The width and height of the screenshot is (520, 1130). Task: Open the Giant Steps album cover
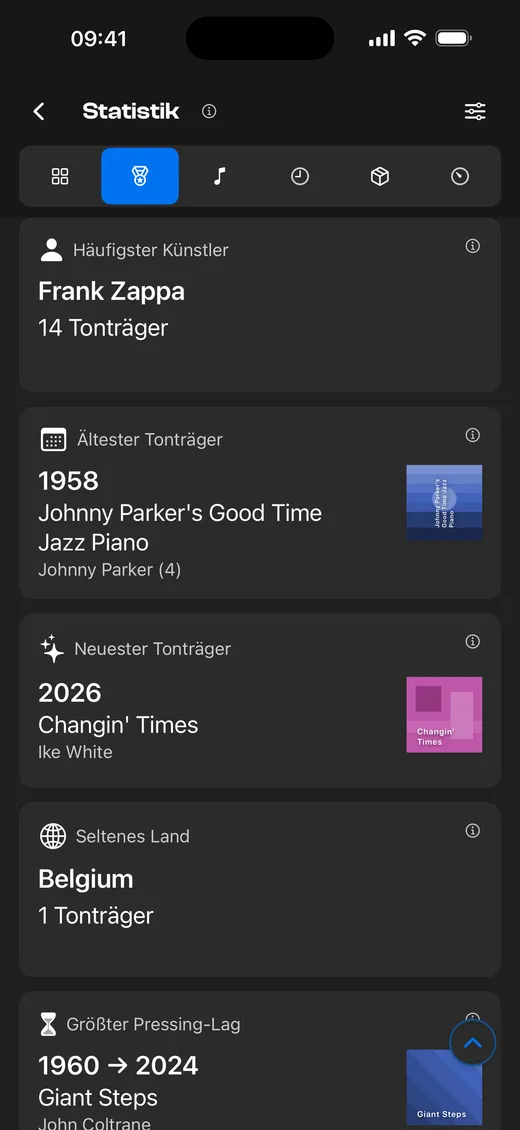(444, 1087)
